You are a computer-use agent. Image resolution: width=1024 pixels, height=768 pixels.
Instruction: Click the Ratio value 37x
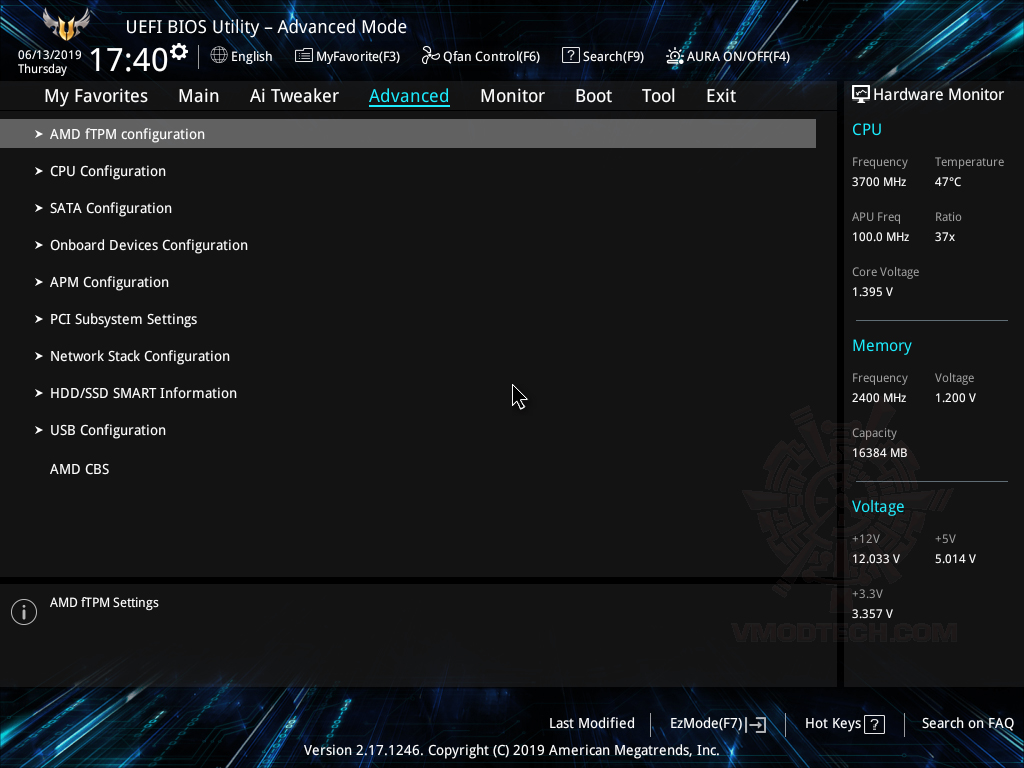click(944, 236)
